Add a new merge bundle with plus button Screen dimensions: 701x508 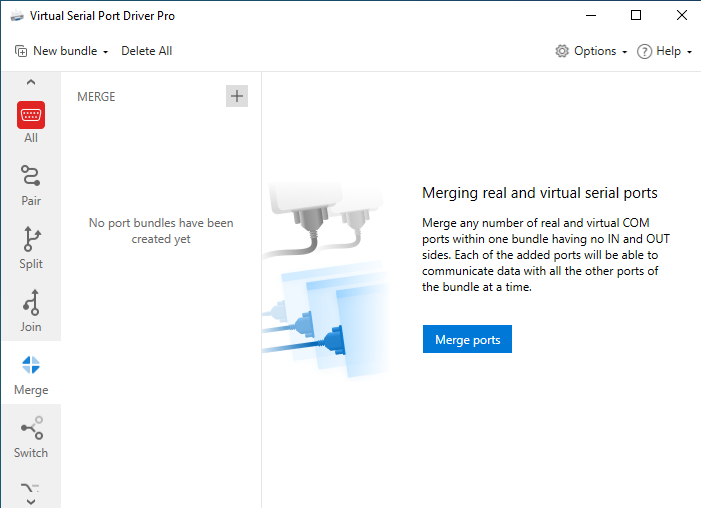coord(237,96)
